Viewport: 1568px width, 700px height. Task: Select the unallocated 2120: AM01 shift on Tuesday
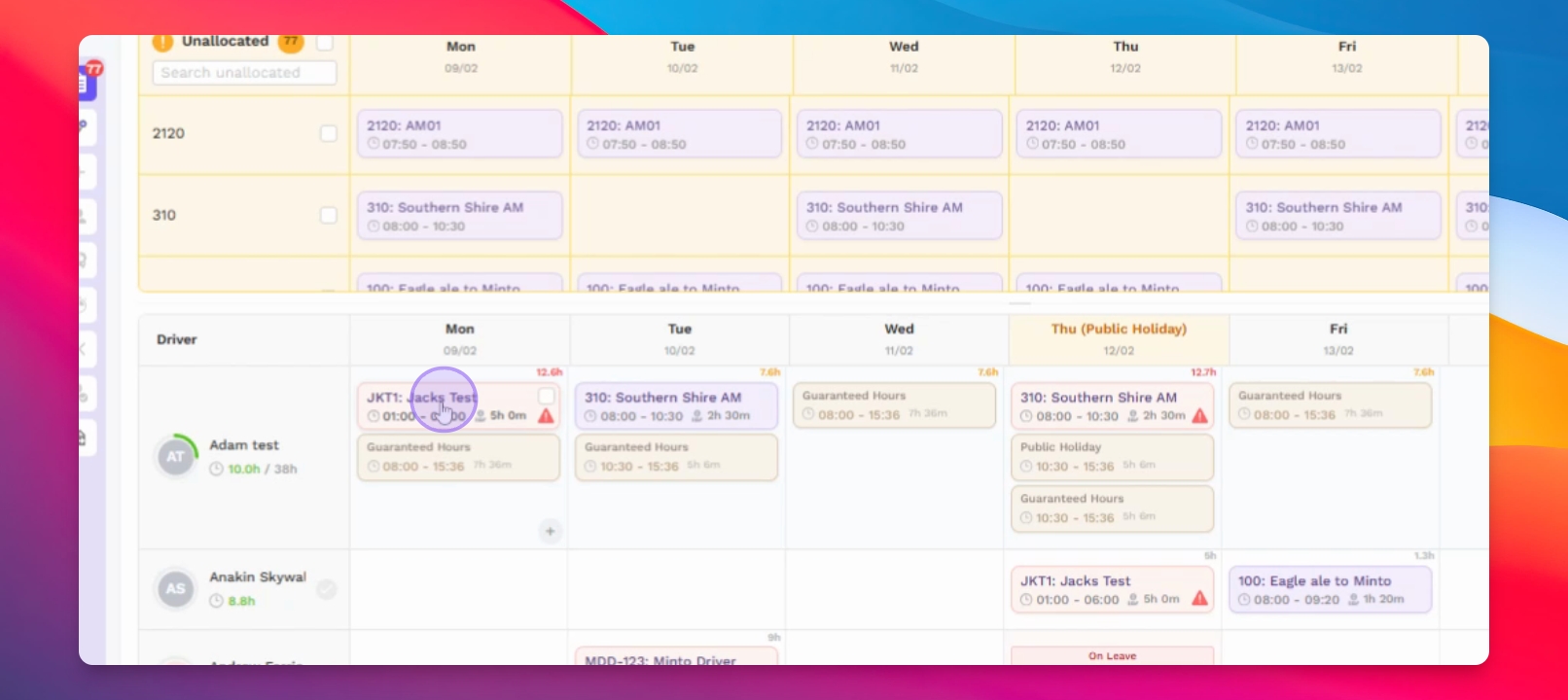pyautogui.click(x=680, y=134)
